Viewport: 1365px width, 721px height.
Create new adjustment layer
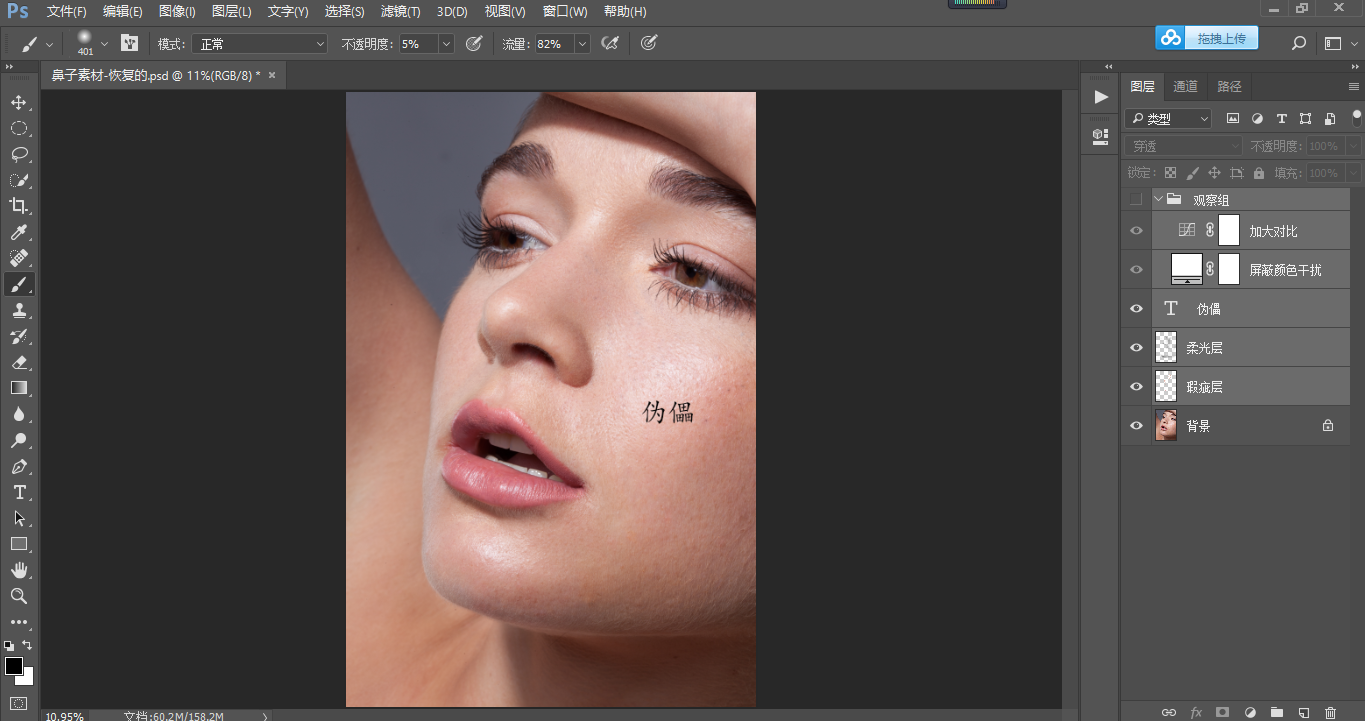coord(1249,712)
